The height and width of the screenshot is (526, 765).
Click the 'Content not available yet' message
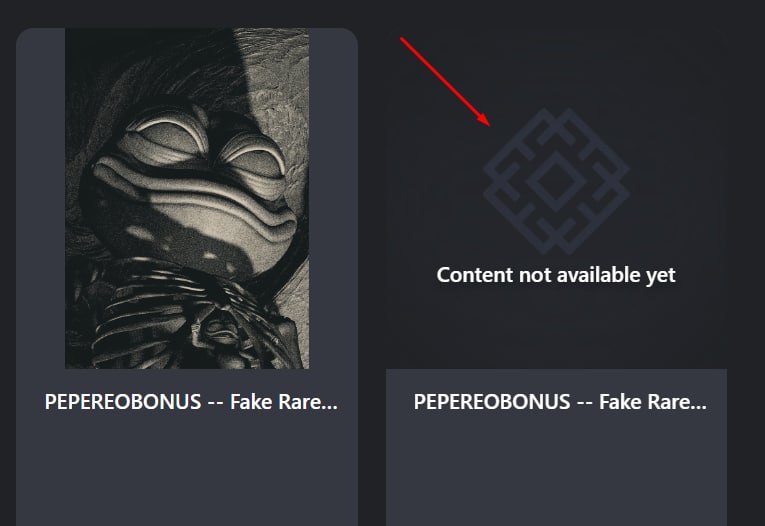point(556,275)
